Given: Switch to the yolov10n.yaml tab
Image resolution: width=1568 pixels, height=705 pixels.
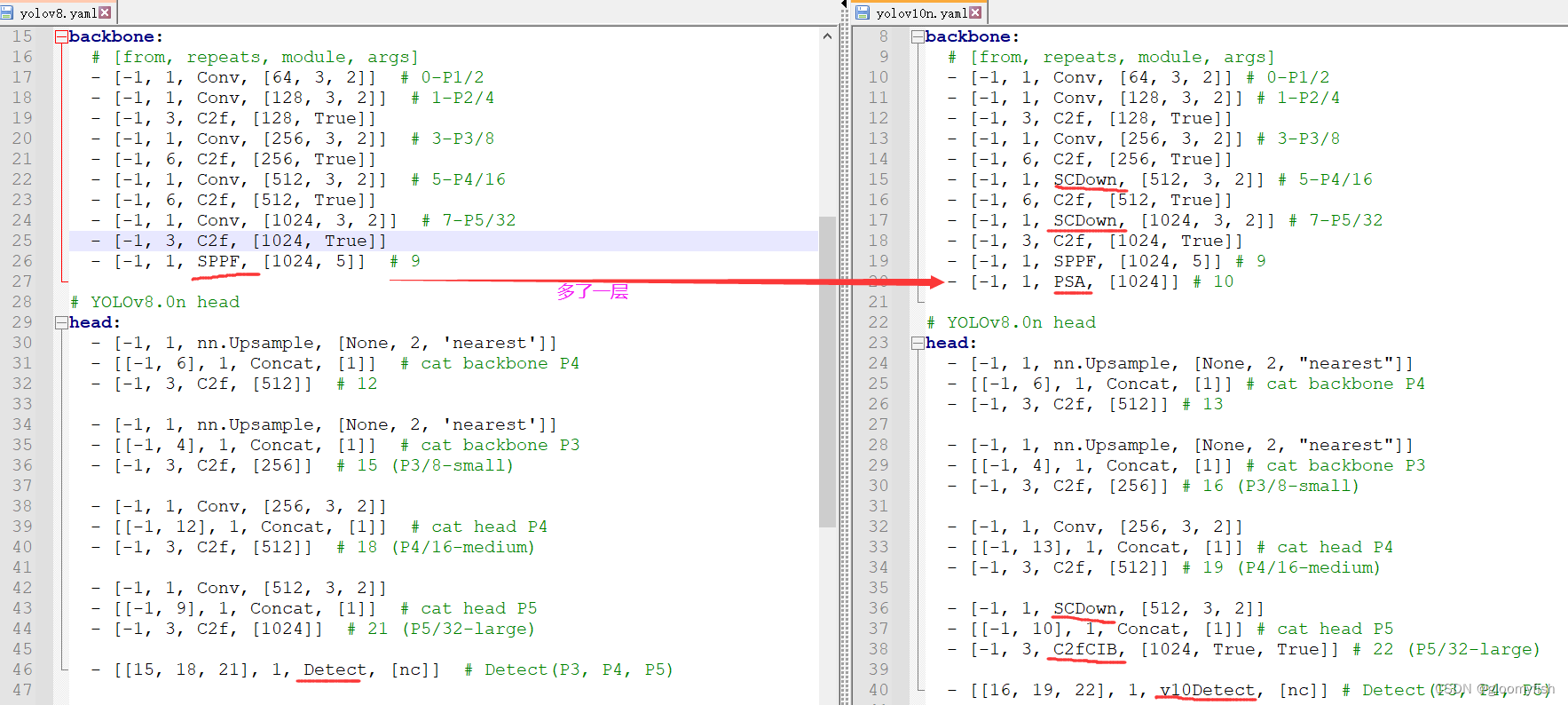Looking at the screenshot, I should [920, 12].
